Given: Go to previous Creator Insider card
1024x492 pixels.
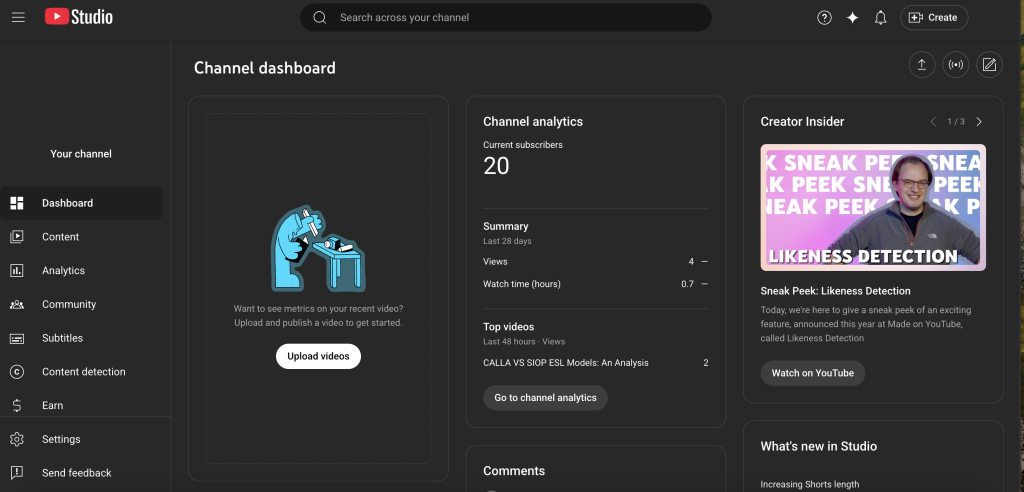Looking at the screenshot, I should 933,122.
